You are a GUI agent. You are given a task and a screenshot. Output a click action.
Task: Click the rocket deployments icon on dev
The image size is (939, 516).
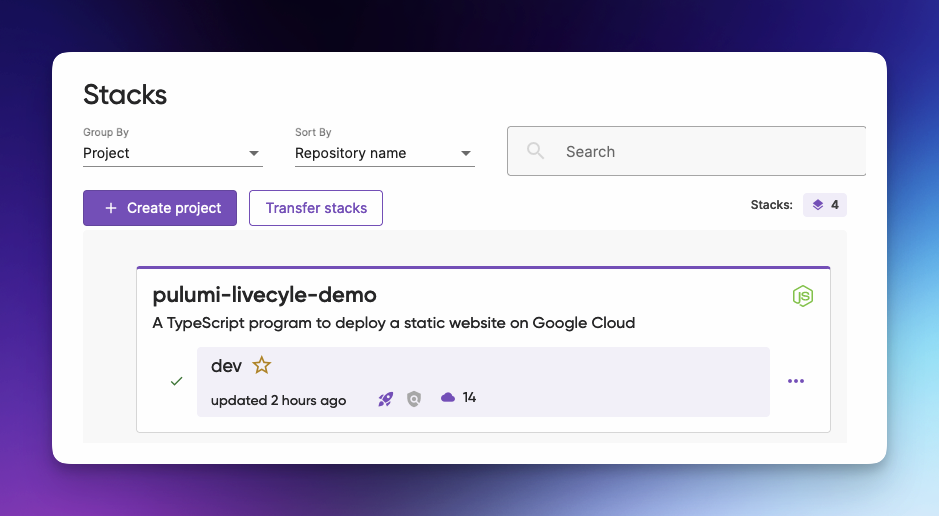(x=385, y=399)
